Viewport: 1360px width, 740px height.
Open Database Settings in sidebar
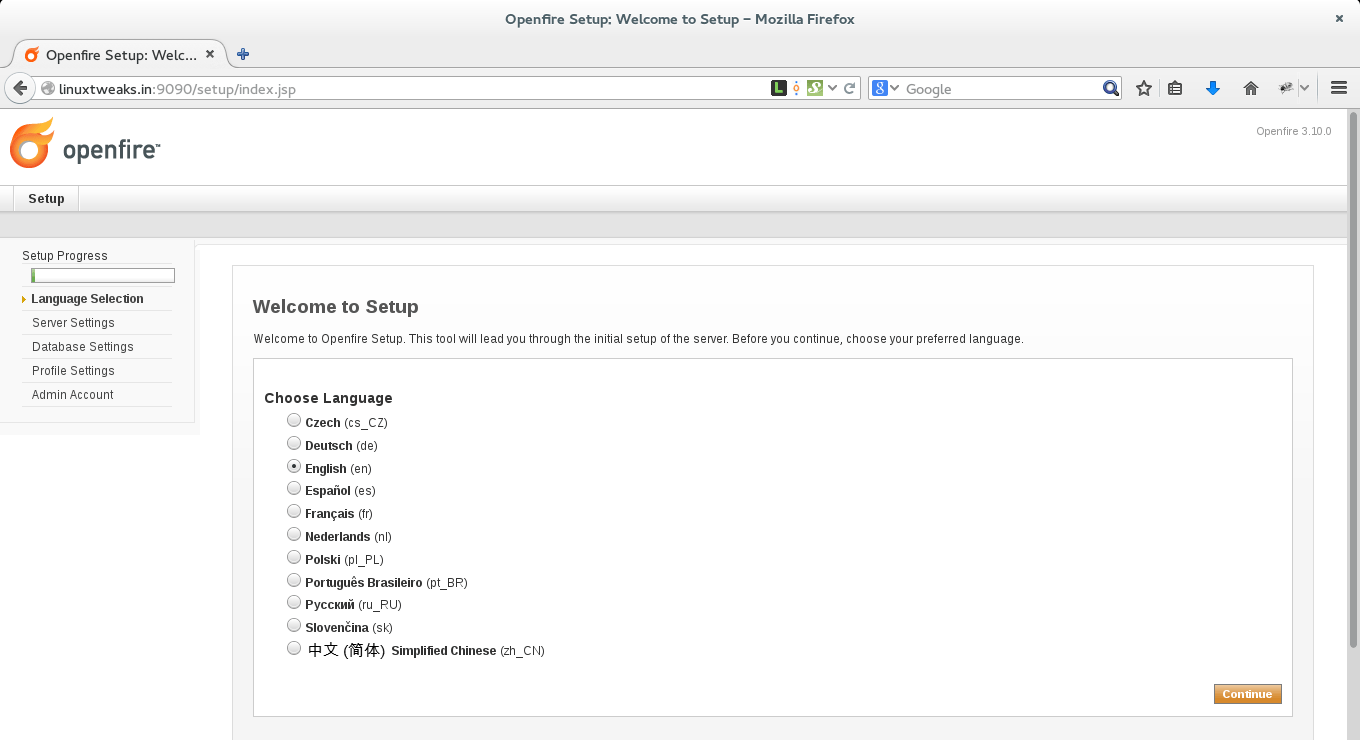(83, 347)
